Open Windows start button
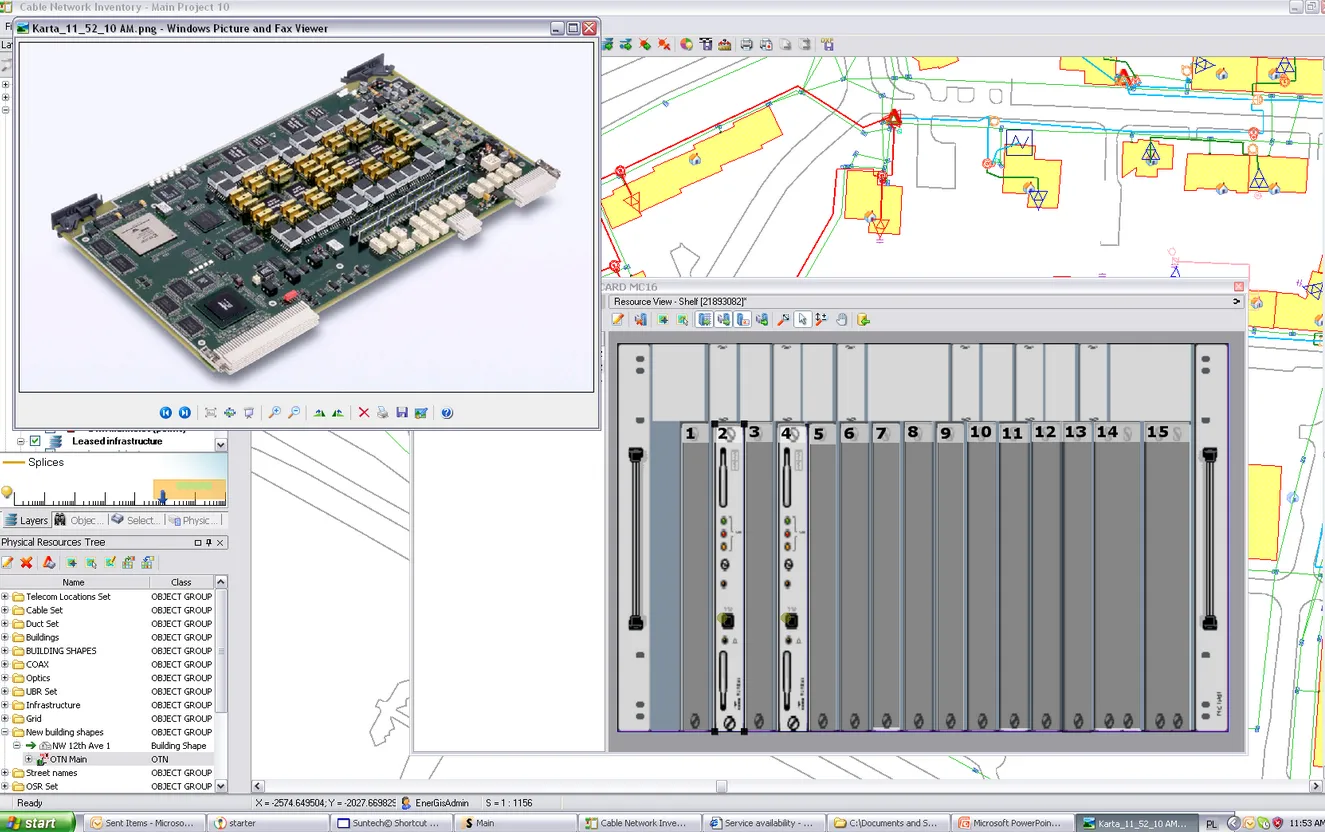This screenshot has height=832, width=1325. 38,823
